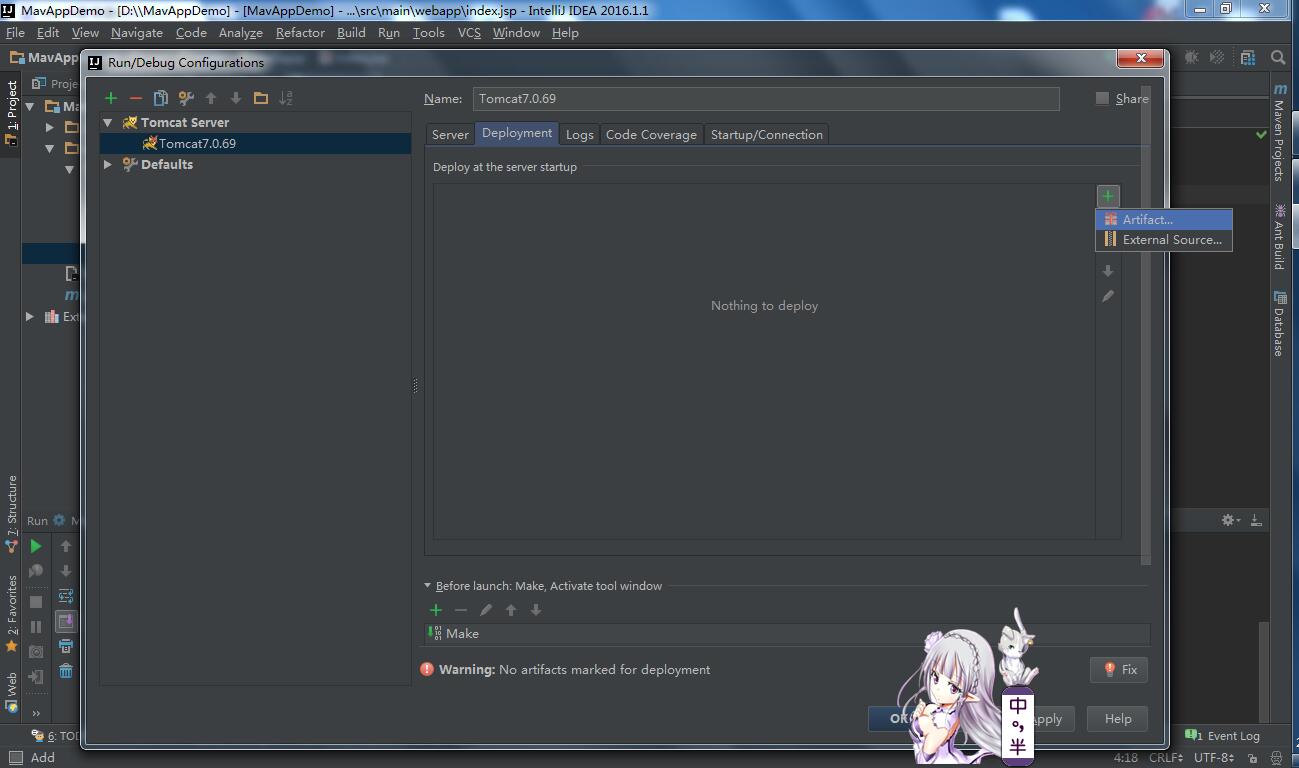
Task: Remove selected configuration with red minus
Action: (x=136, y=98)
